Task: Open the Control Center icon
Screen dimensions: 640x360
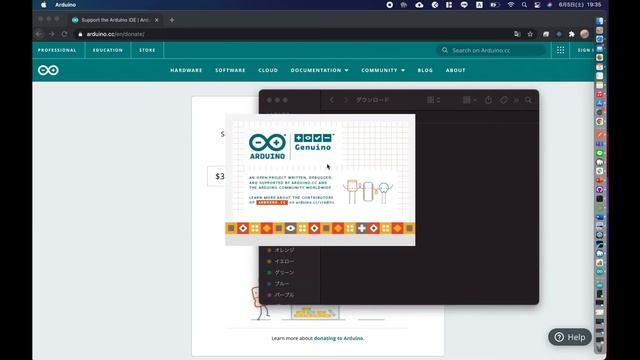Action: pyautogui.click(x=537, y=5)
